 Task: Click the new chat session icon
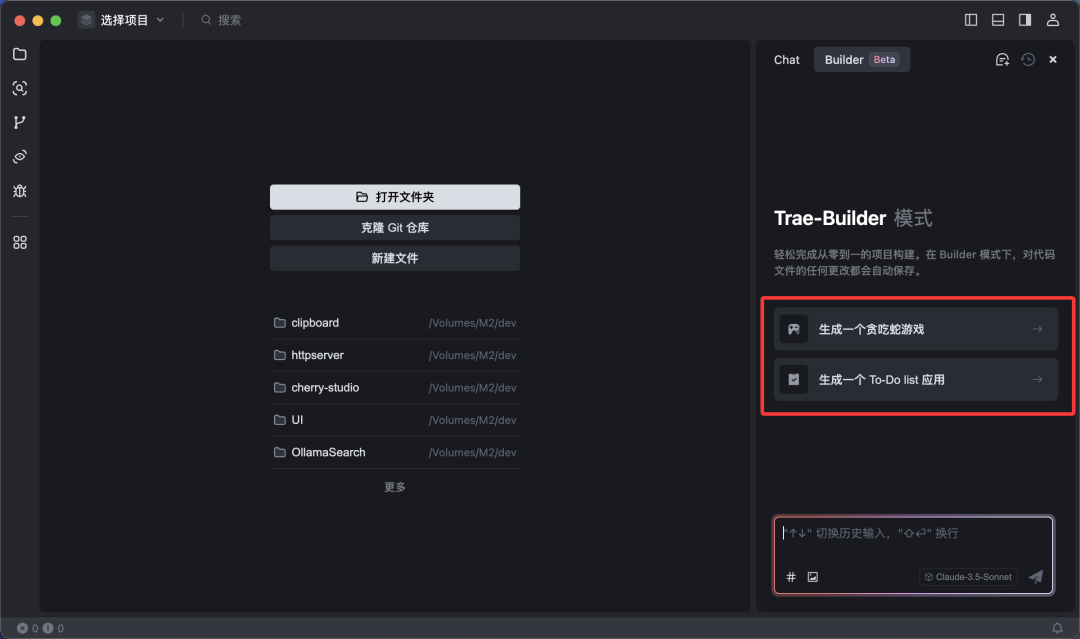click(1002, 60)
